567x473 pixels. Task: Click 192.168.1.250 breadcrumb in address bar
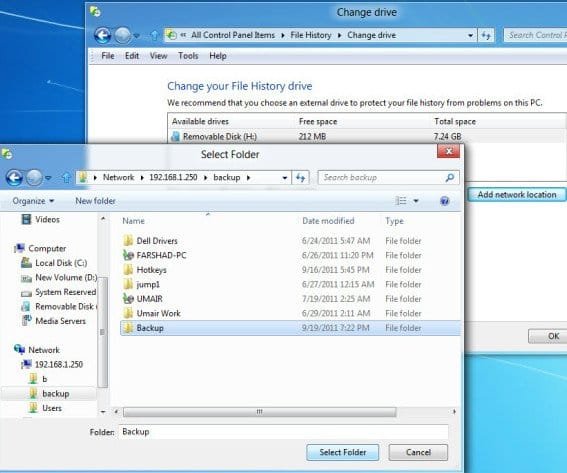(173, 178)
